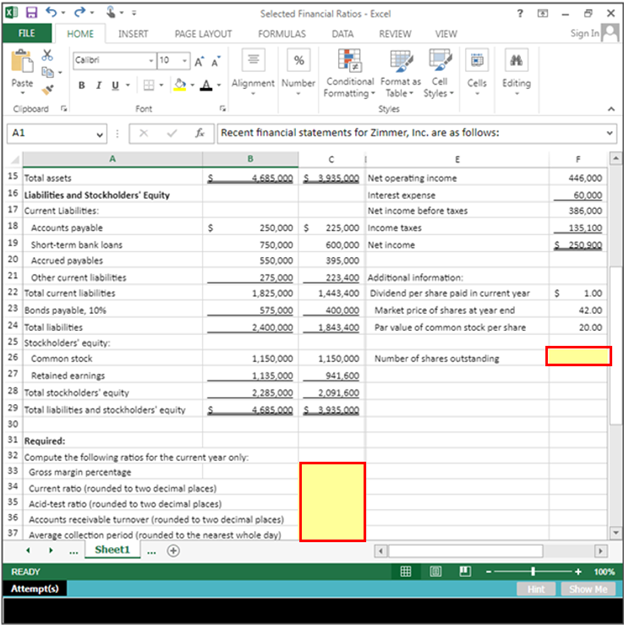Click the Cancel X in formula bar
The width and height of the screenshot is (624, 625).
coord(144,133)
